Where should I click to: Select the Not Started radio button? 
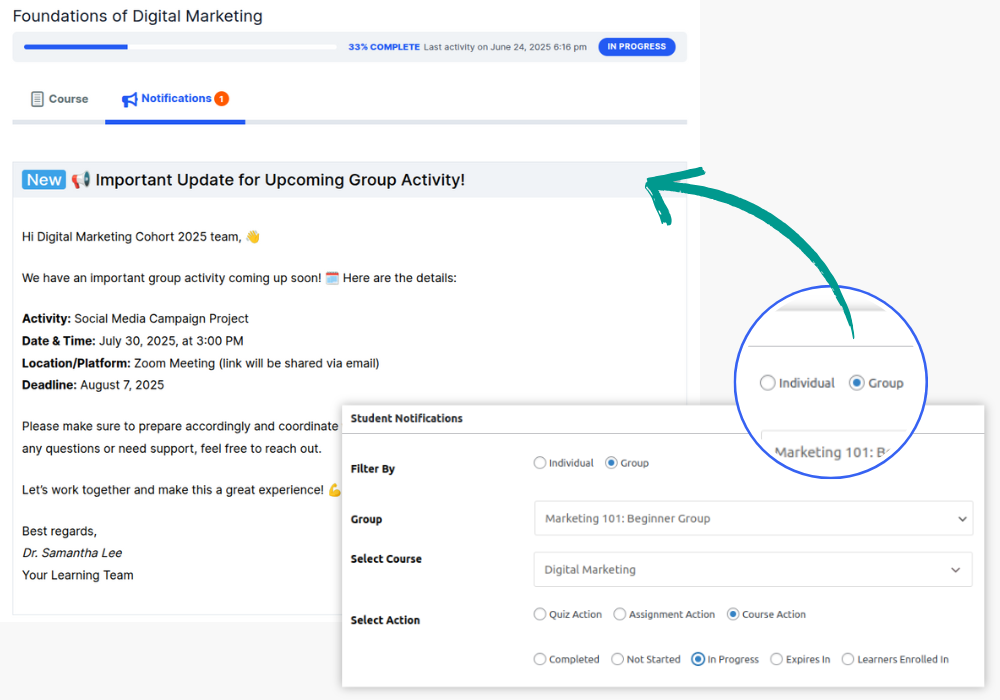point(618,659)
